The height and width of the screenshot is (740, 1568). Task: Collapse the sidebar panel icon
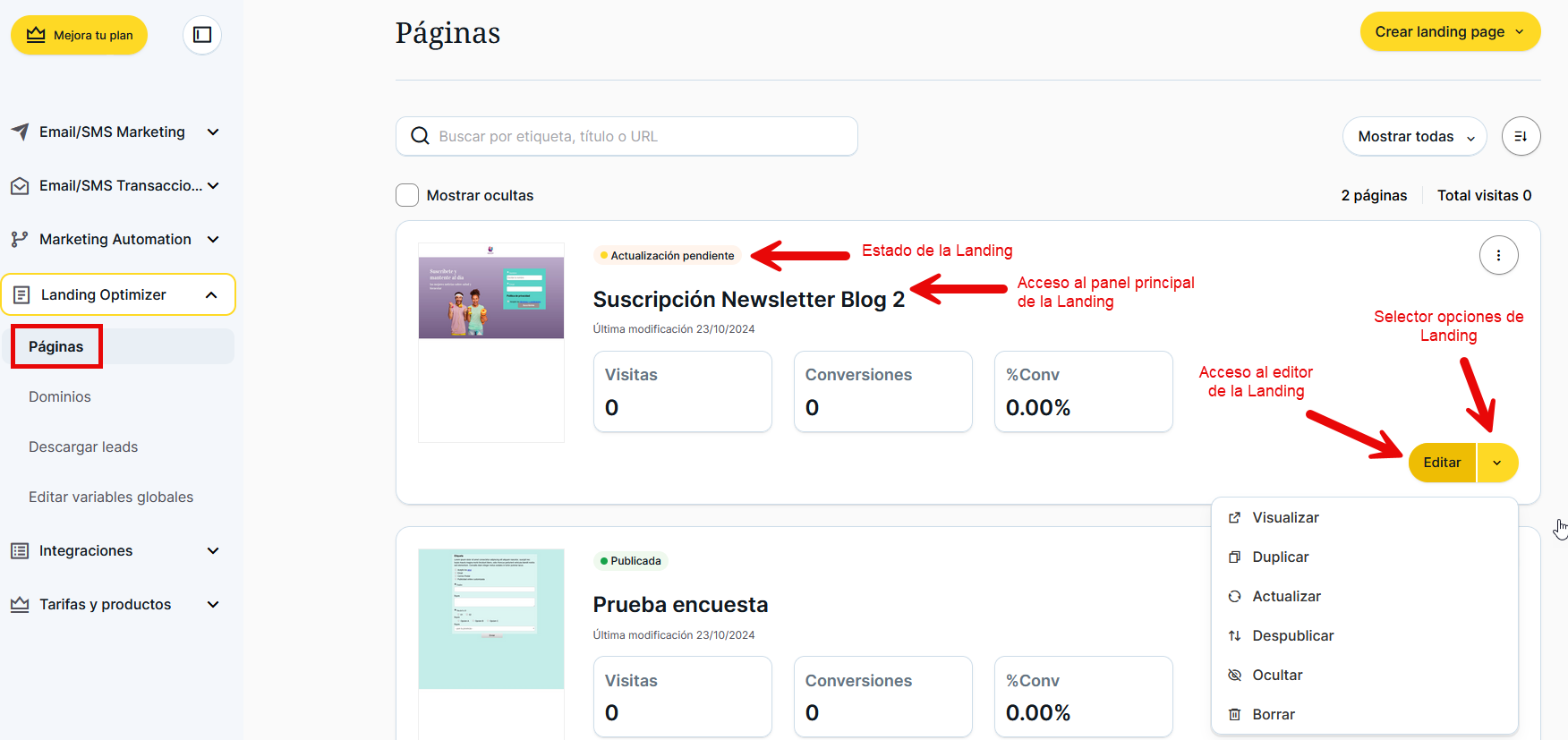pos(202,35)
